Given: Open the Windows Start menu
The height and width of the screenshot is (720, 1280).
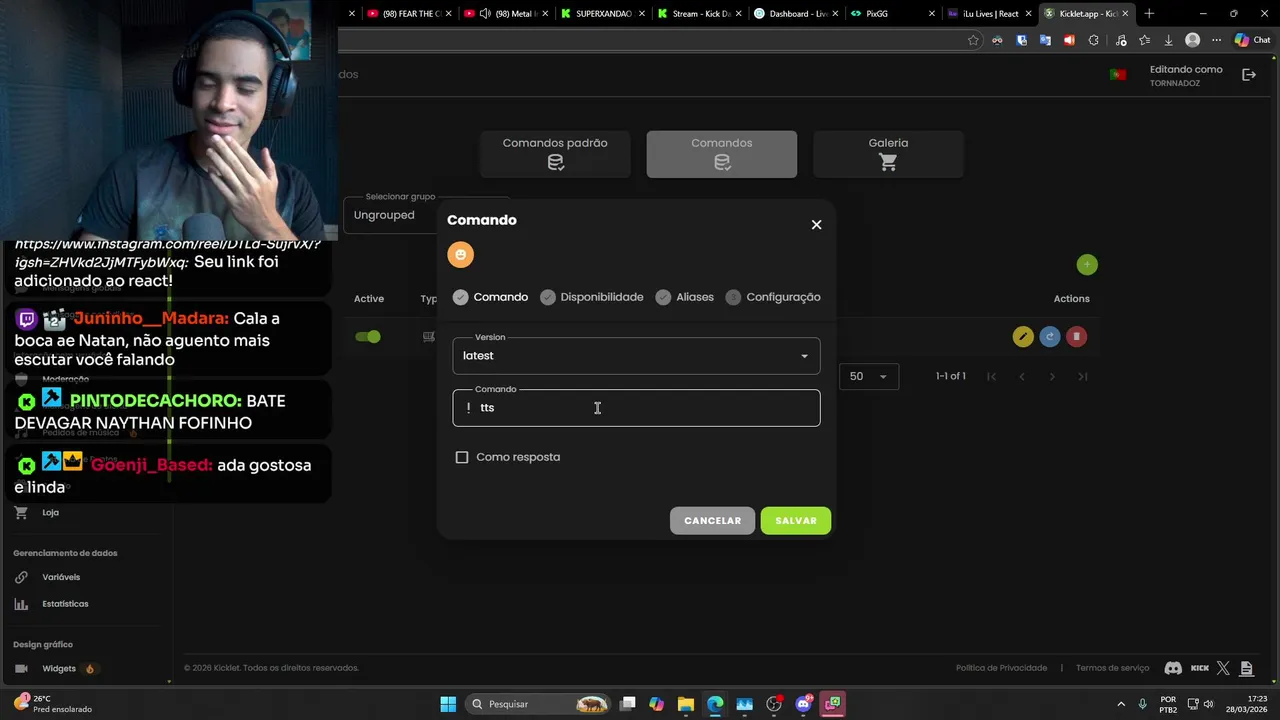Looking at the screenshot, I should [448, 704].
